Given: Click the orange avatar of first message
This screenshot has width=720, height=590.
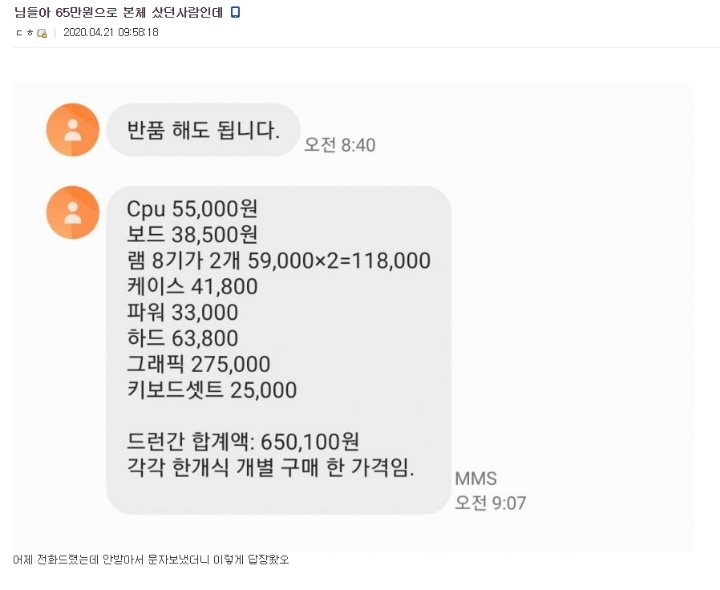Looking at the screenshot, I should tap(73, 129).
